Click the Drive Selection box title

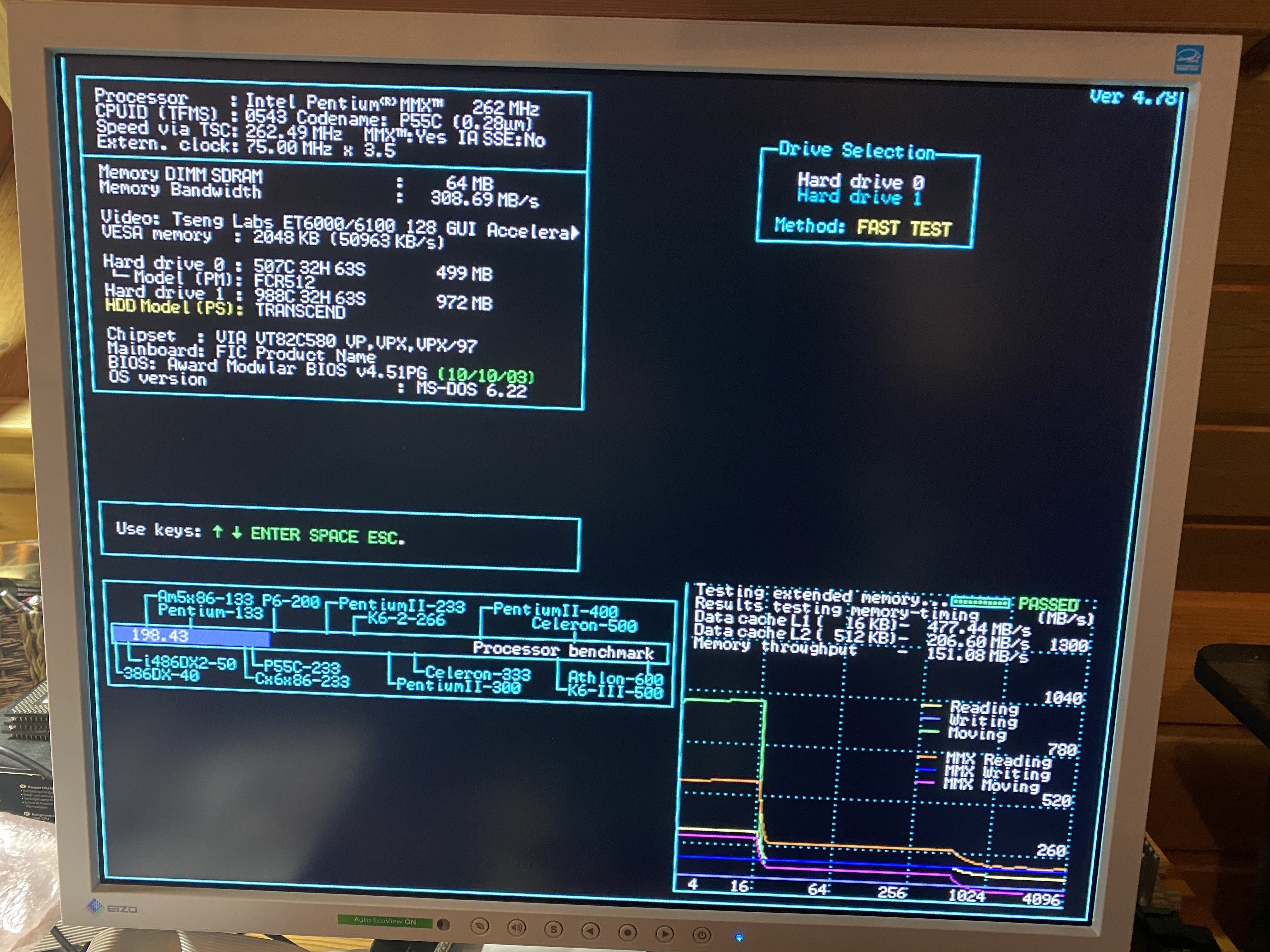(x=857, y=151)
